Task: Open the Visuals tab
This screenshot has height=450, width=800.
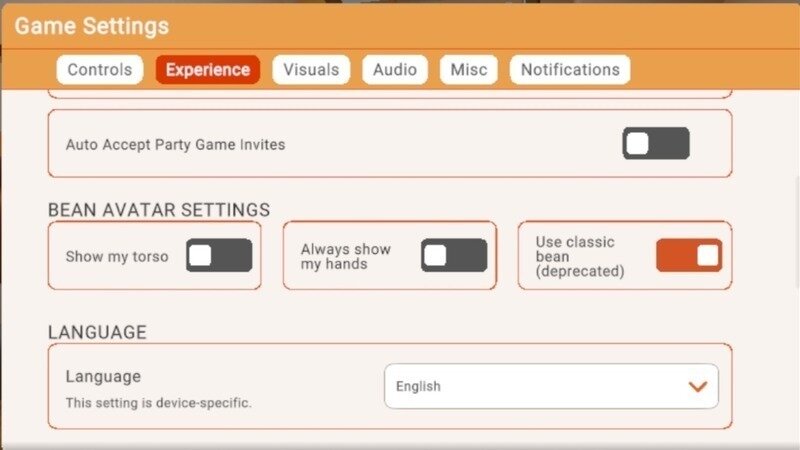Action: coord(311,70)
